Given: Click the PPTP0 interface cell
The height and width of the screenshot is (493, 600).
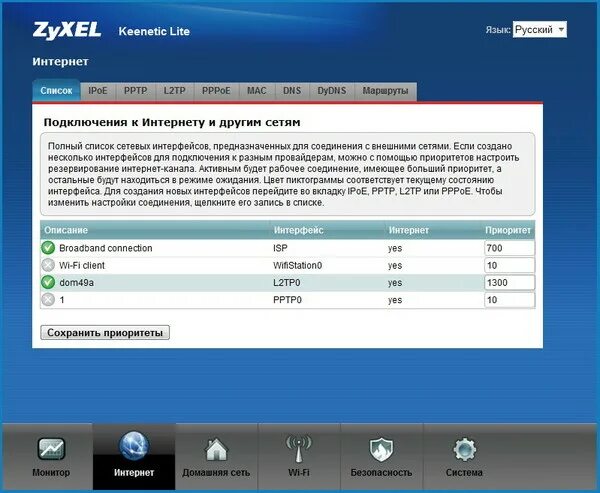Looking at the screenshot, I should click(x=287, y=300).
